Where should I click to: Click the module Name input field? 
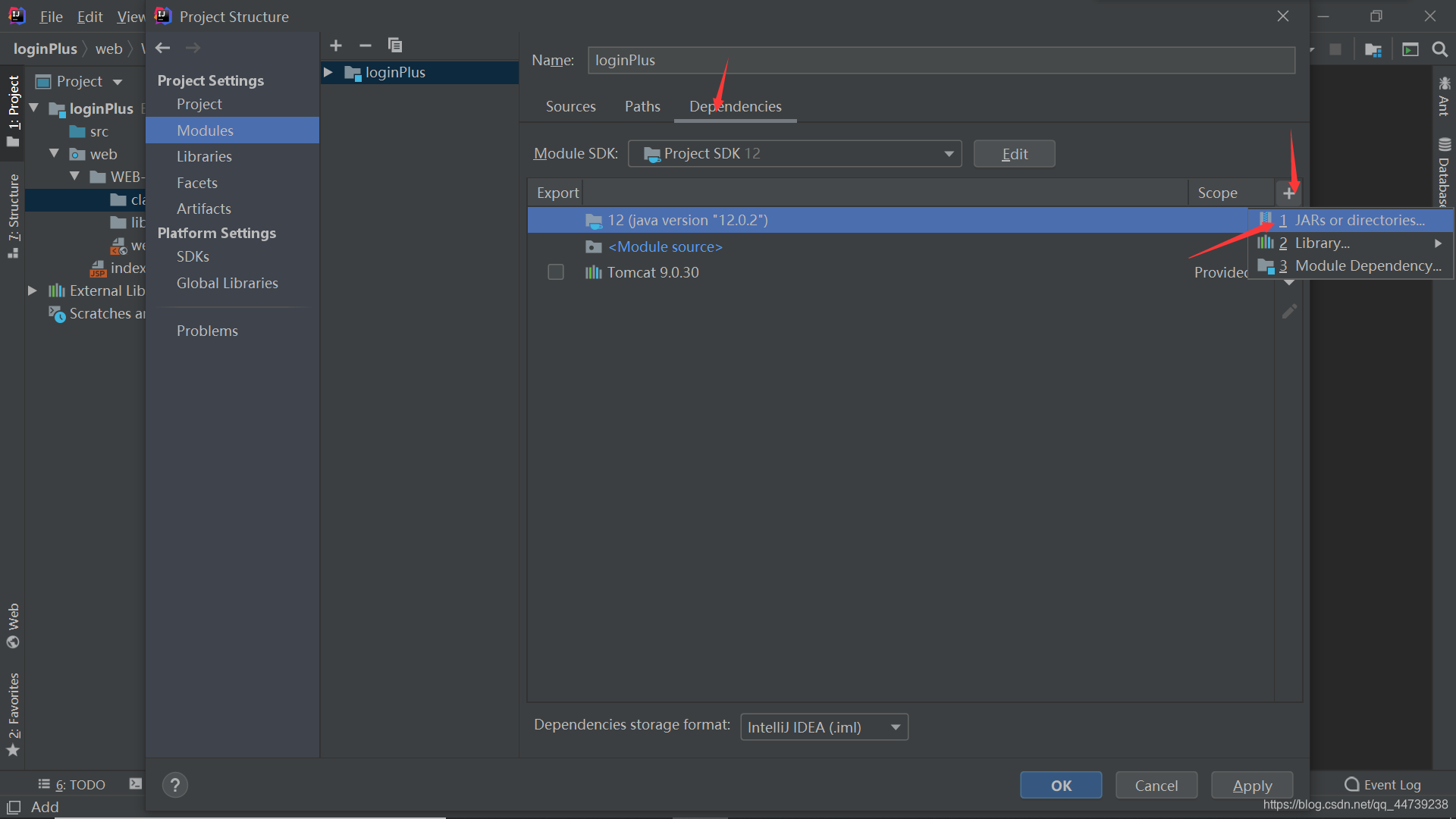click(x=940, y=60)
